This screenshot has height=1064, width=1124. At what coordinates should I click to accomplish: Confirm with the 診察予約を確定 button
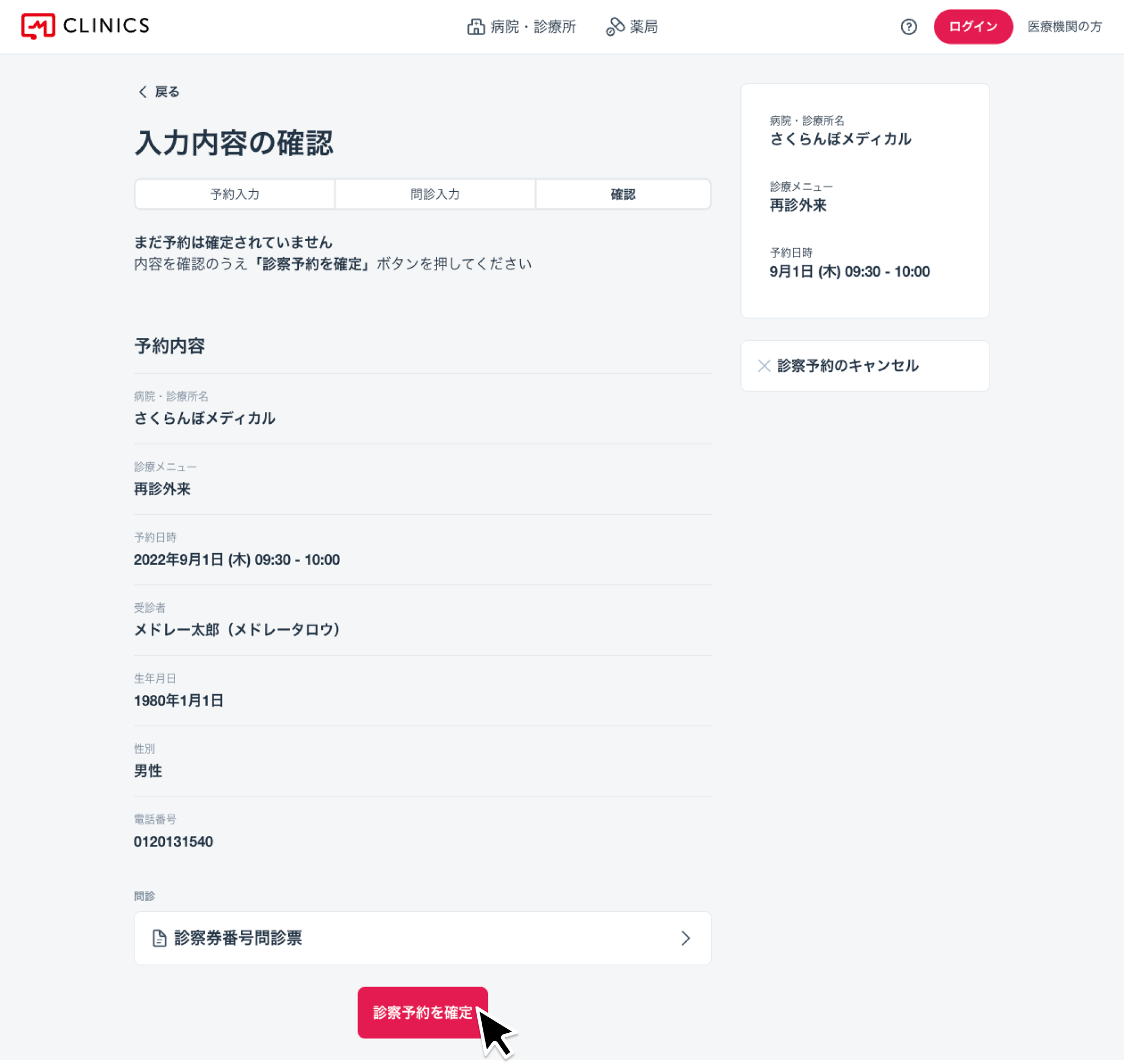(x=423, y=1012)
